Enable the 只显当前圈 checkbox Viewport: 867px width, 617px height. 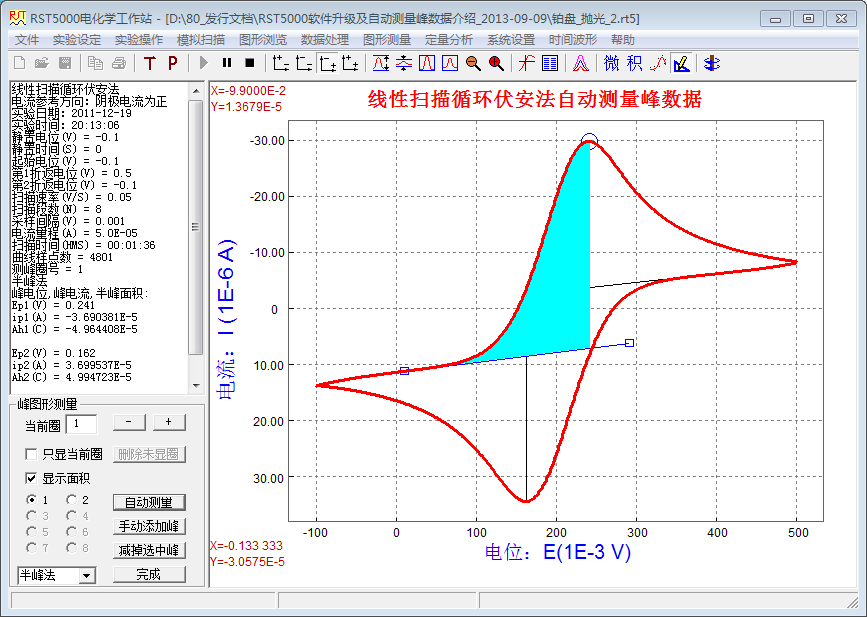click(x=32, y=455)
